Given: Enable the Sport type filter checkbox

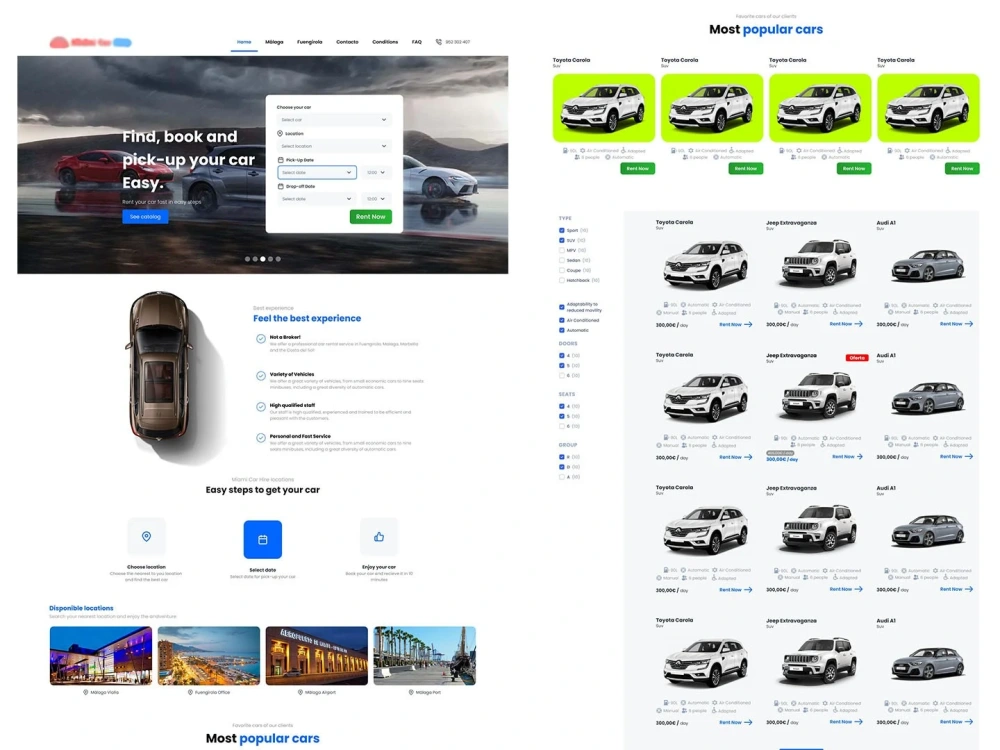Looking at the screenshot, I should pyautogui.click(x=562, y=230).
